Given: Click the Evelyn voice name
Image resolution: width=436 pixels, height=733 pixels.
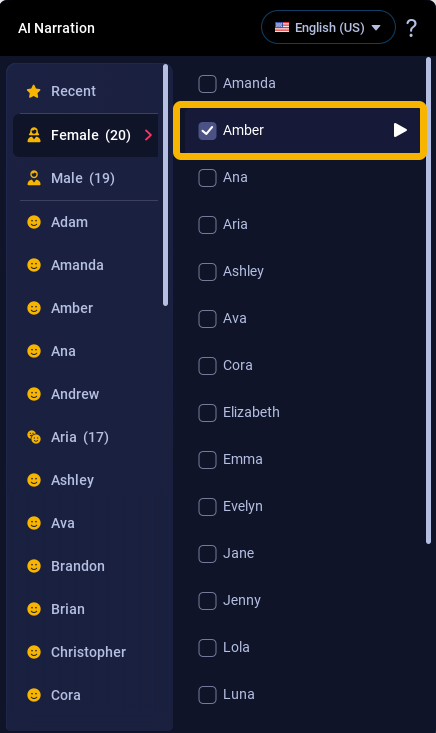Looking at the screenshot, I should pyautogui.click(x=243, y=506).
